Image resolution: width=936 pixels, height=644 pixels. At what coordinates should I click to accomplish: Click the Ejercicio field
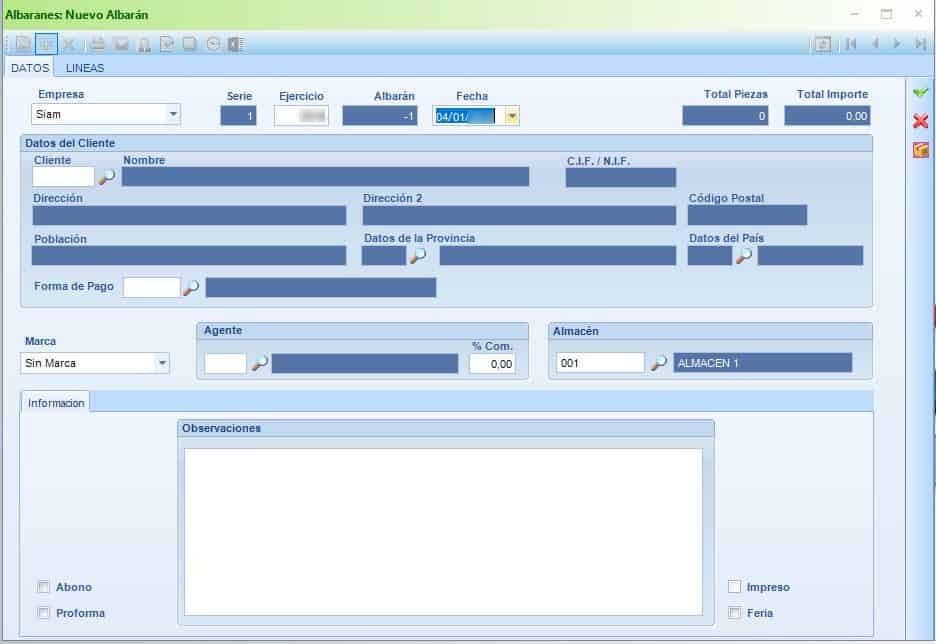pos(301,116)
